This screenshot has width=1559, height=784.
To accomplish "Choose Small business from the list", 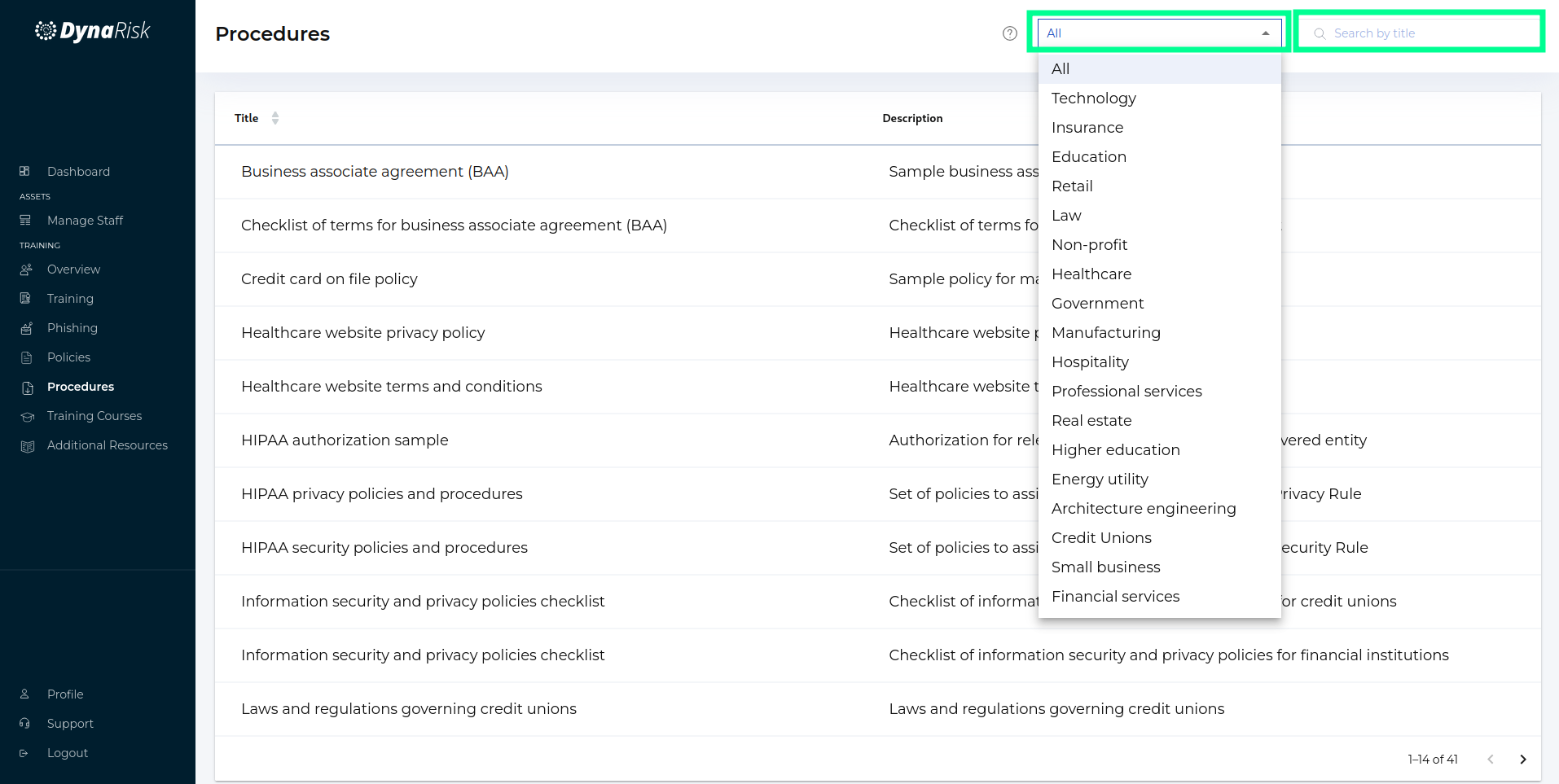I will 1160,567.
